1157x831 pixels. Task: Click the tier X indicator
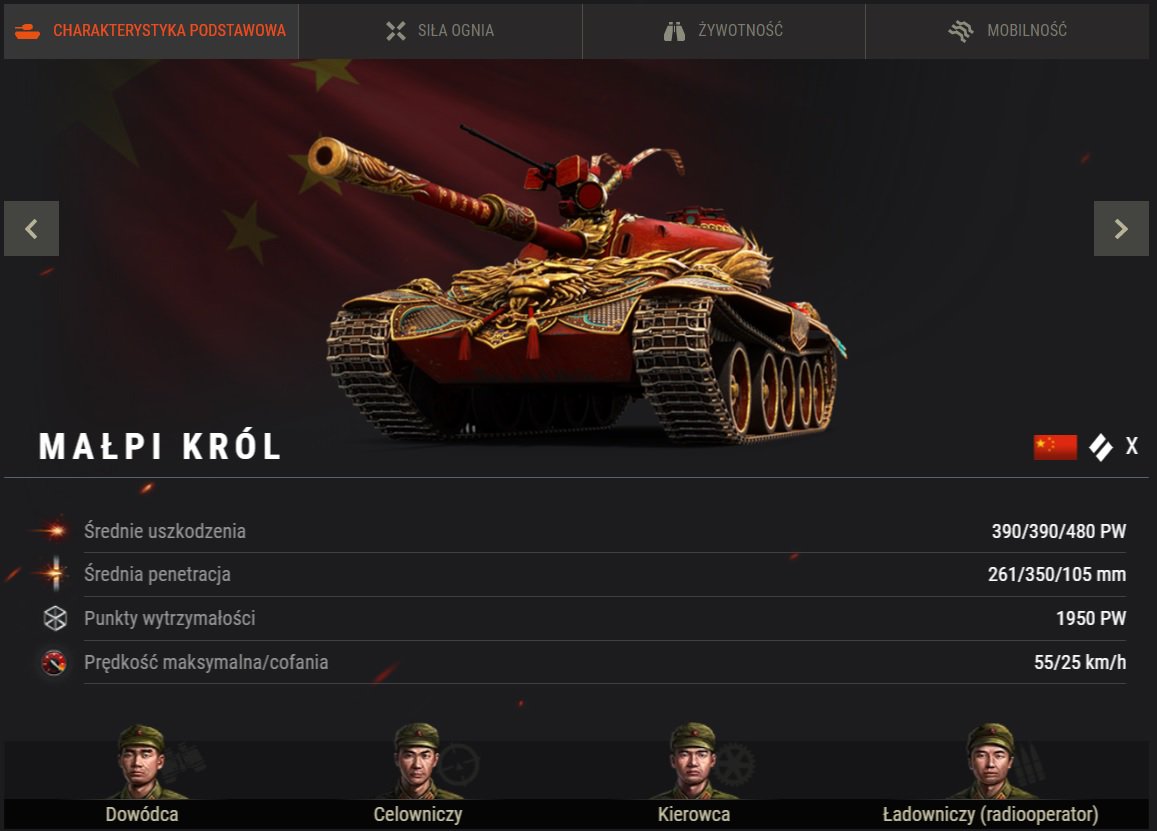(x=1132, y=446)
